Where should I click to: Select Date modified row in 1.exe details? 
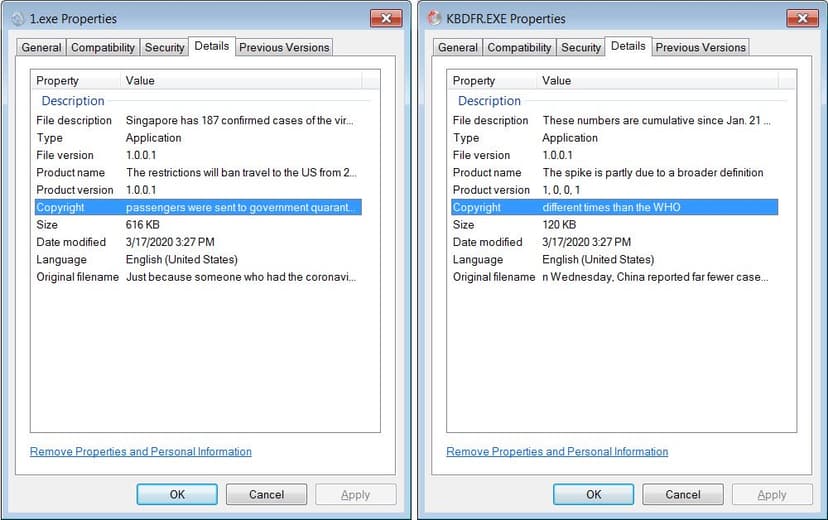pyautogui.click(x=198, y=242)
